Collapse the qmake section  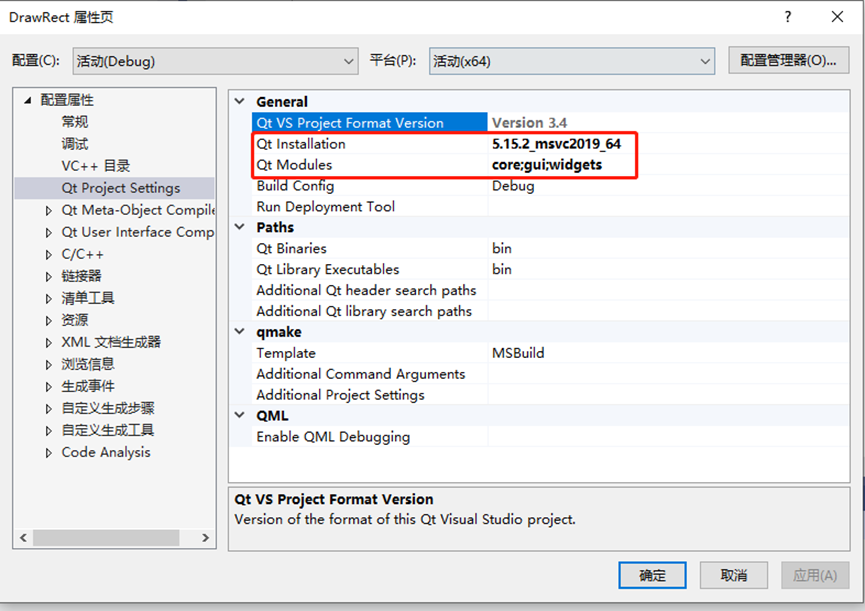point(239,331)
